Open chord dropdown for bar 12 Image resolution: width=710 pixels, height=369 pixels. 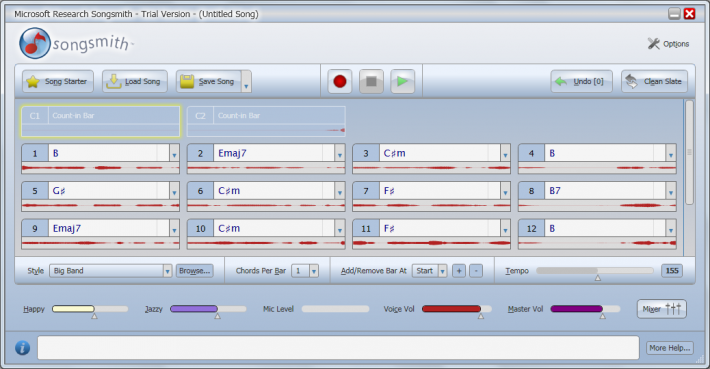coord(671,228)
